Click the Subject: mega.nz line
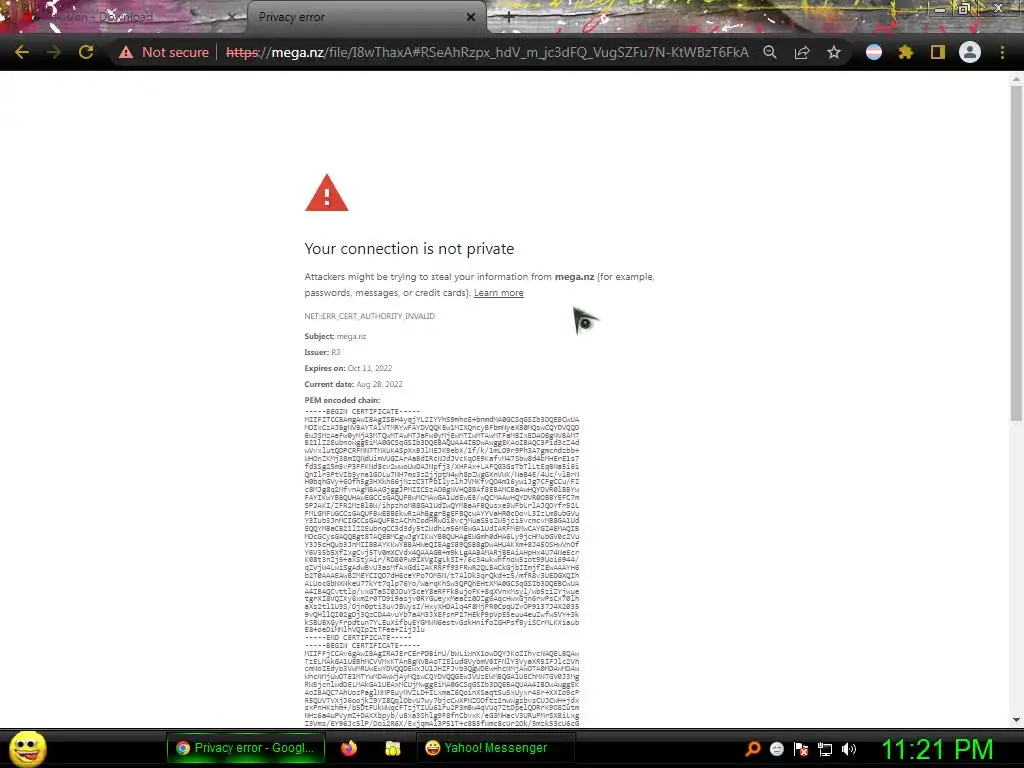The height and width of the screenshot is (768, 1024). pyautogui.click(x=336, y=336)
